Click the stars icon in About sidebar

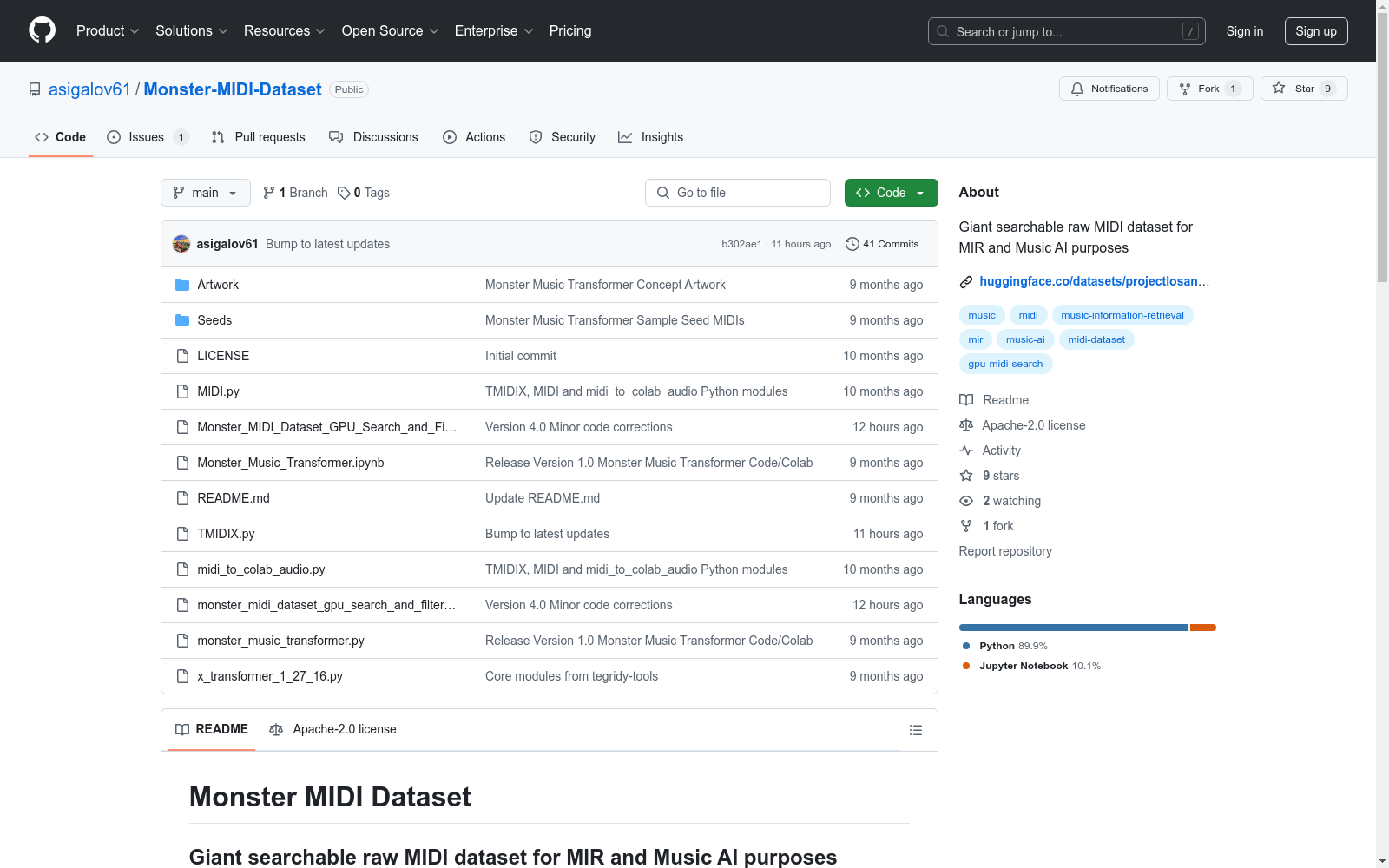tap(966, 476)
